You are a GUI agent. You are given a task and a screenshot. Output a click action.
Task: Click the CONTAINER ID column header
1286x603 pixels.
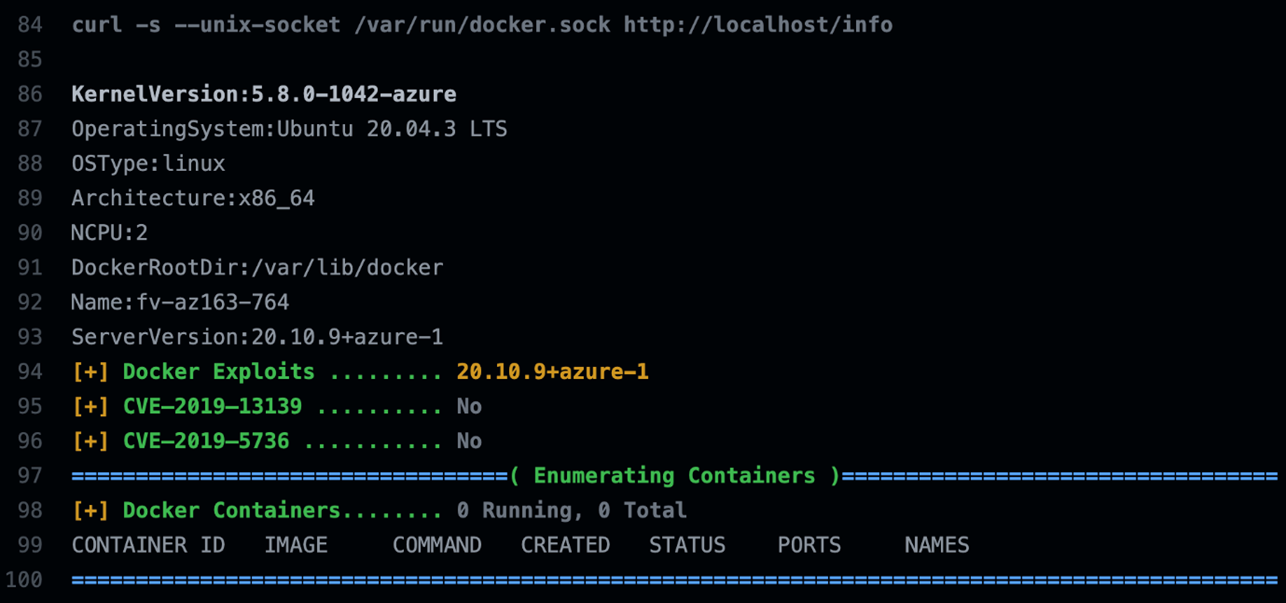pos(148,545)
